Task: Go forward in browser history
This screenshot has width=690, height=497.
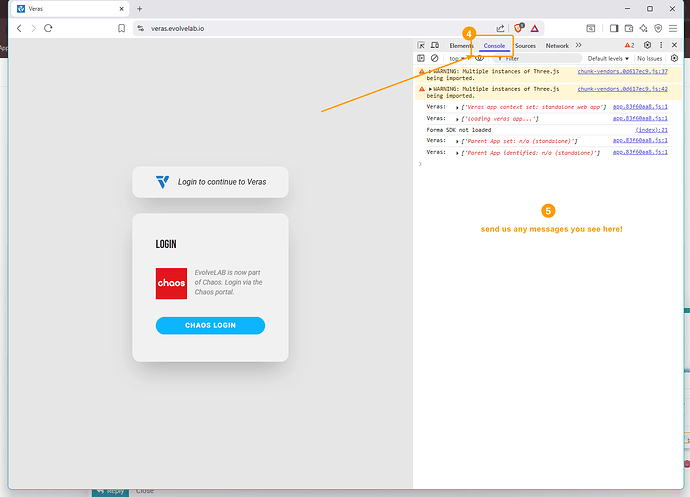Action: coord(33,28)
